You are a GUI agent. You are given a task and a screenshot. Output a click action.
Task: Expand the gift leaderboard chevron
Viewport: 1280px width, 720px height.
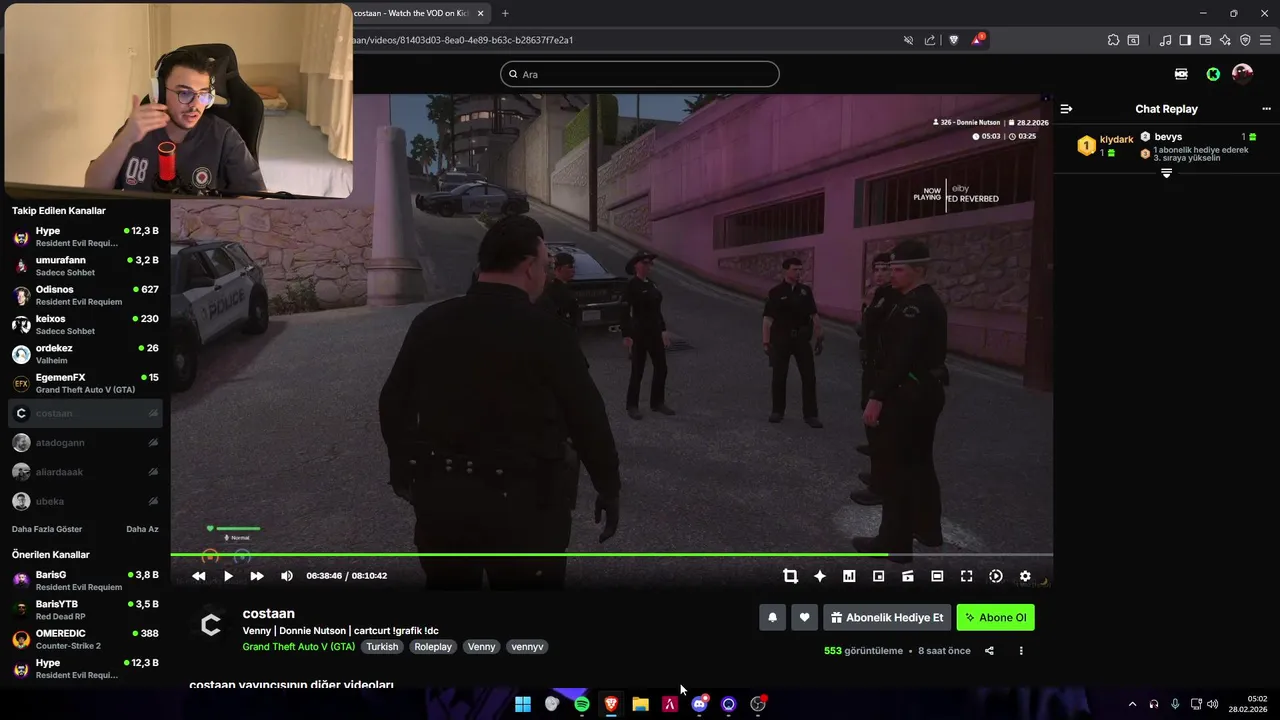point(1166,173)
